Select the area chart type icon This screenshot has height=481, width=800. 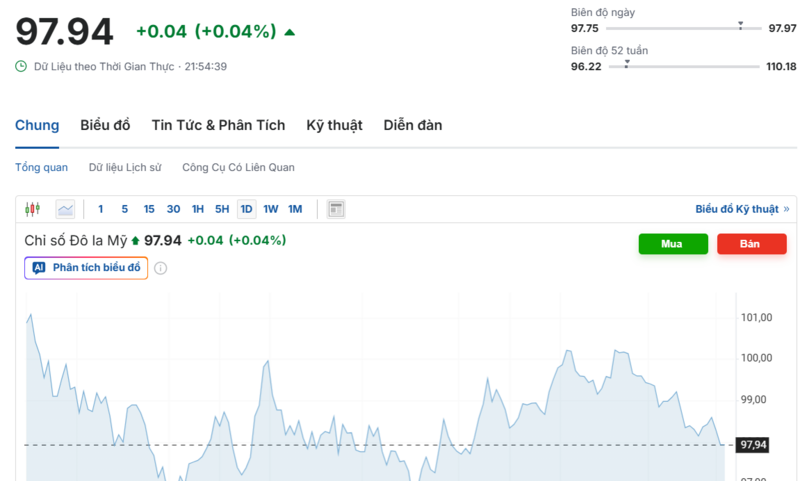point(65,209)
